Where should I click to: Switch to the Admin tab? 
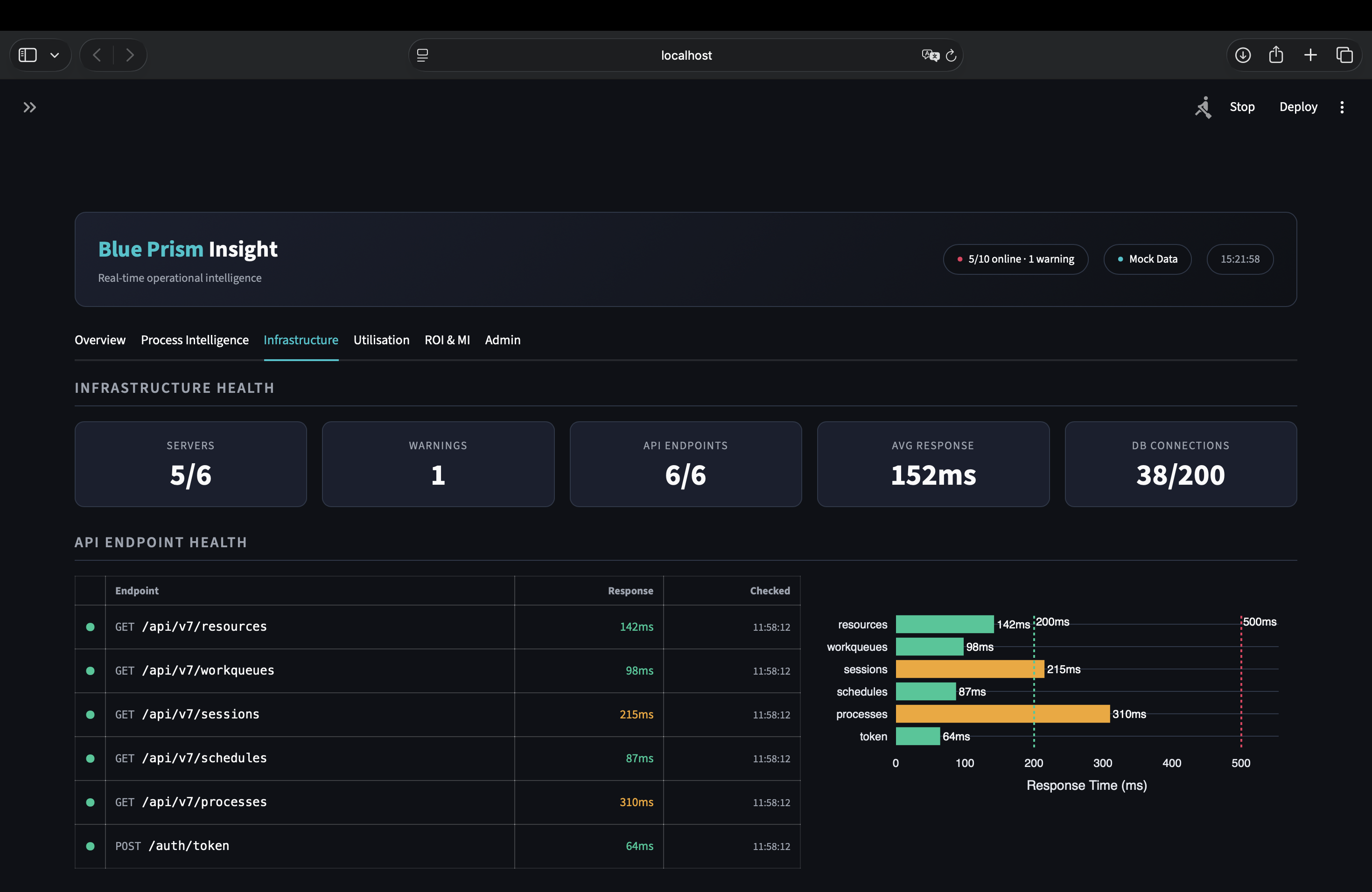tap(502, 340)
